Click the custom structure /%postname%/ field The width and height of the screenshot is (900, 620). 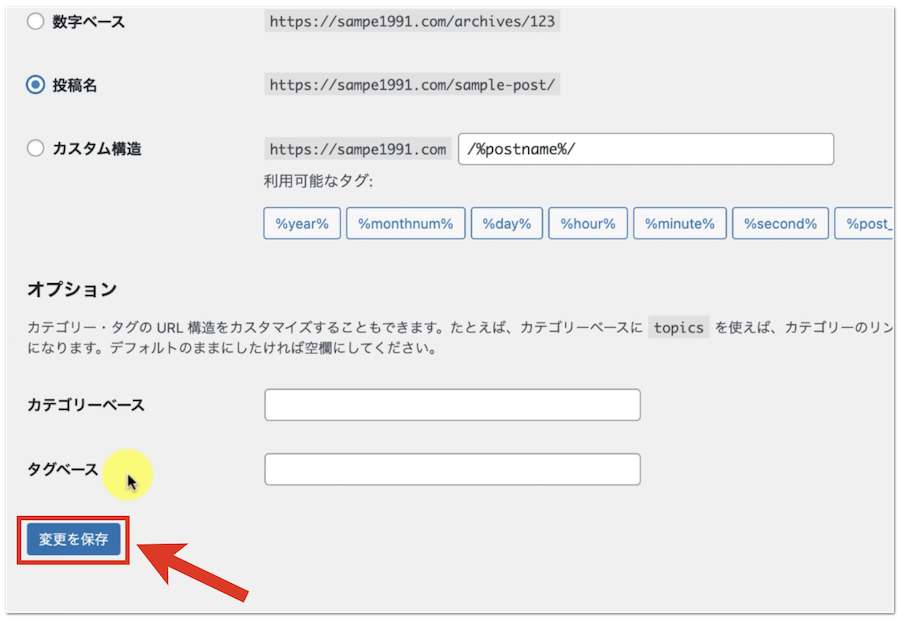[645, 149]
